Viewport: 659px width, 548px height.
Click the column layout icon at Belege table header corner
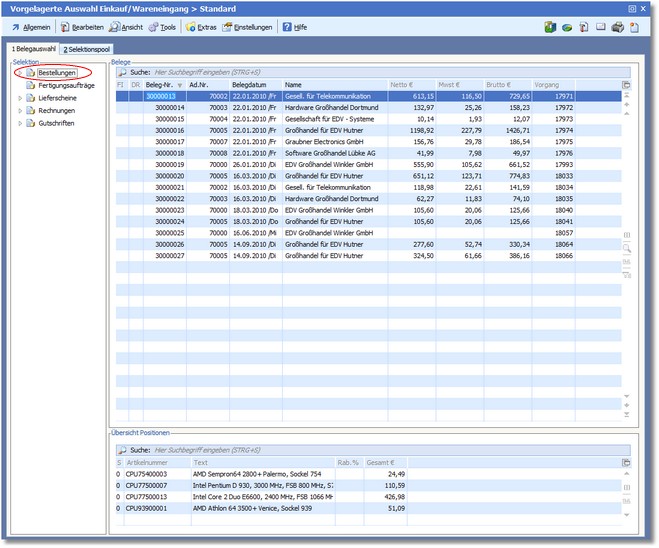click(x=627, y=85)
